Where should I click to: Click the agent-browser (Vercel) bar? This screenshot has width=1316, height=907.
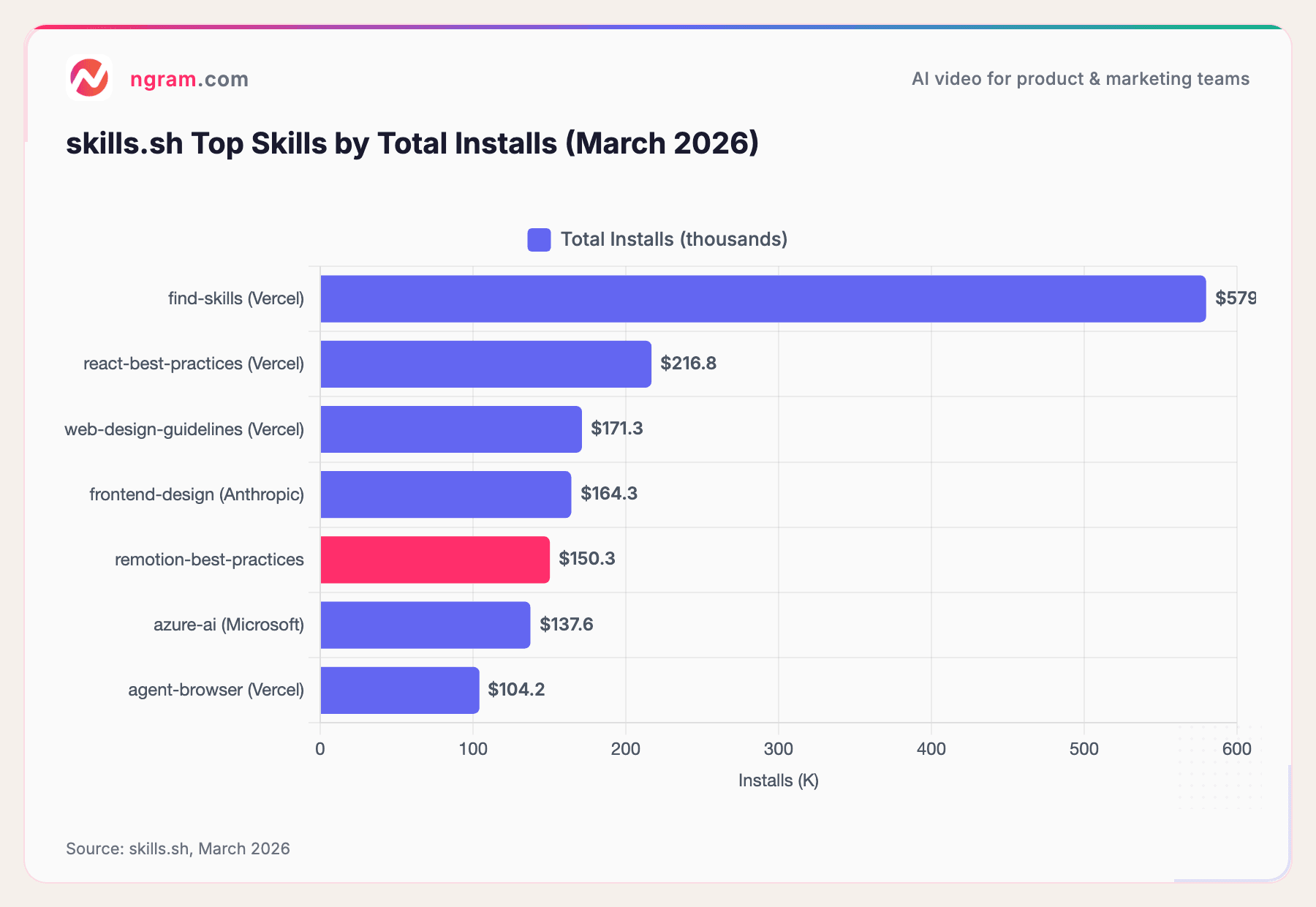(398, 690)
